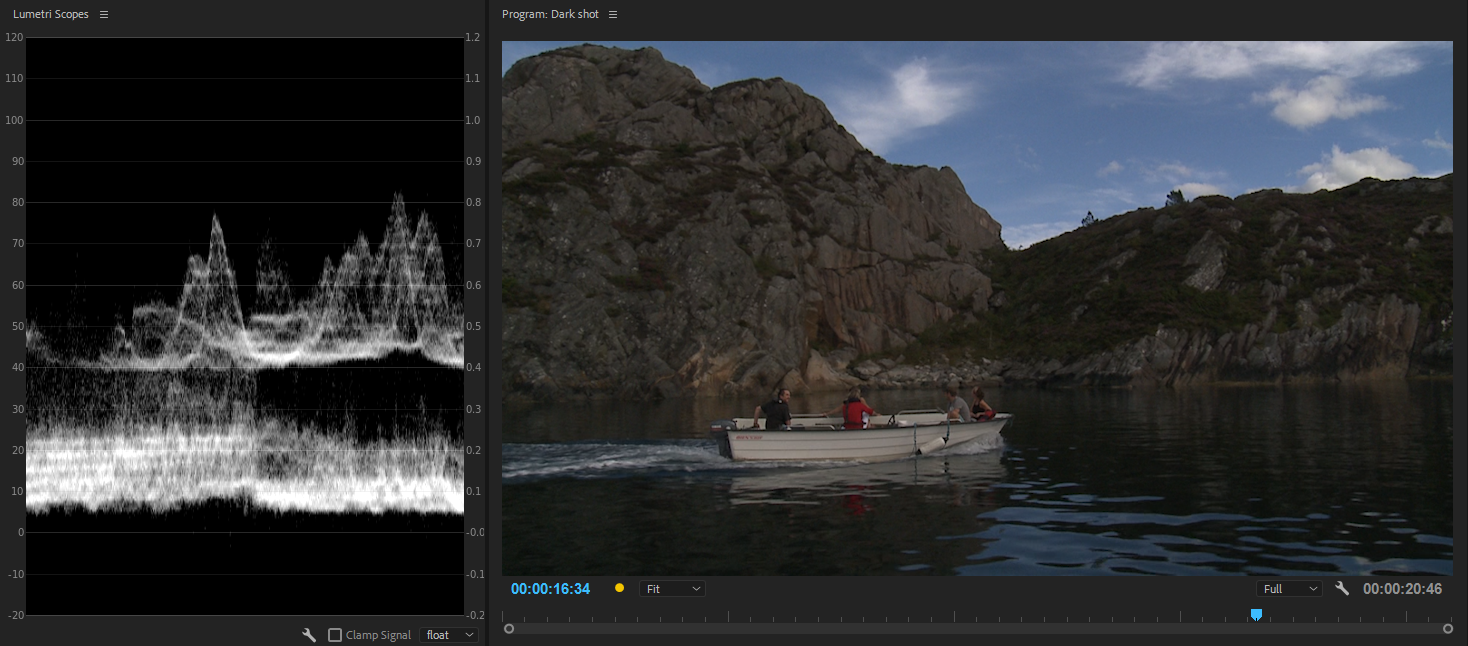Open the float bit-depth dropdown
Screen dimensions: 1468x646
click(450, 635)
